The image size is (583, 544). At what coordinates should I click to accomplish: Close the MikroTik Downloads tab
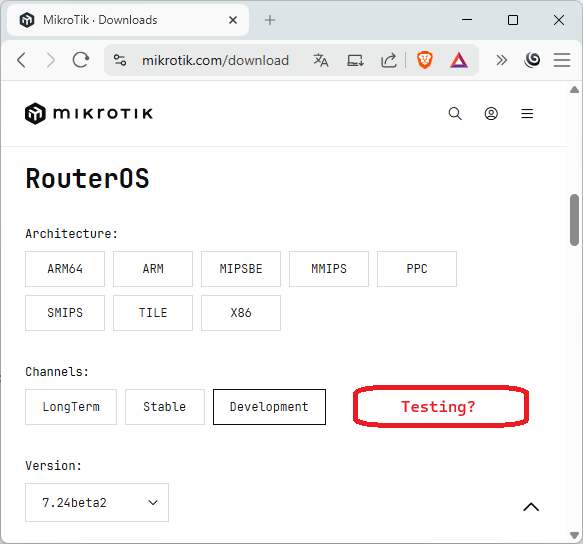[x=233, y=20]
